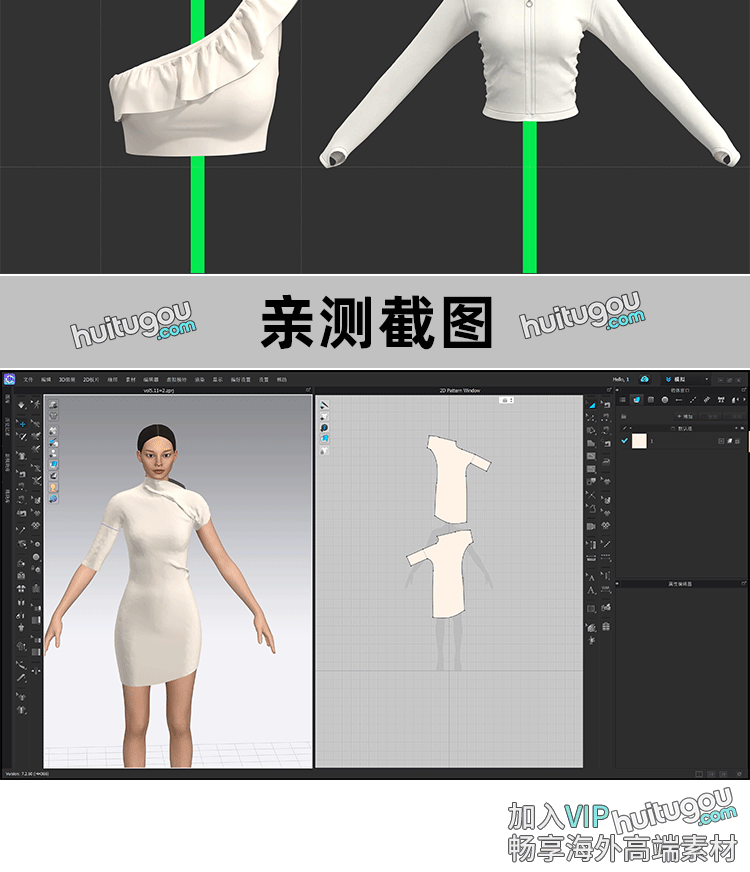Image resolution: width=750 pixels, height=872 pixels.
Task: Click the + 增加 add fabric button
Action: [685, 416]
